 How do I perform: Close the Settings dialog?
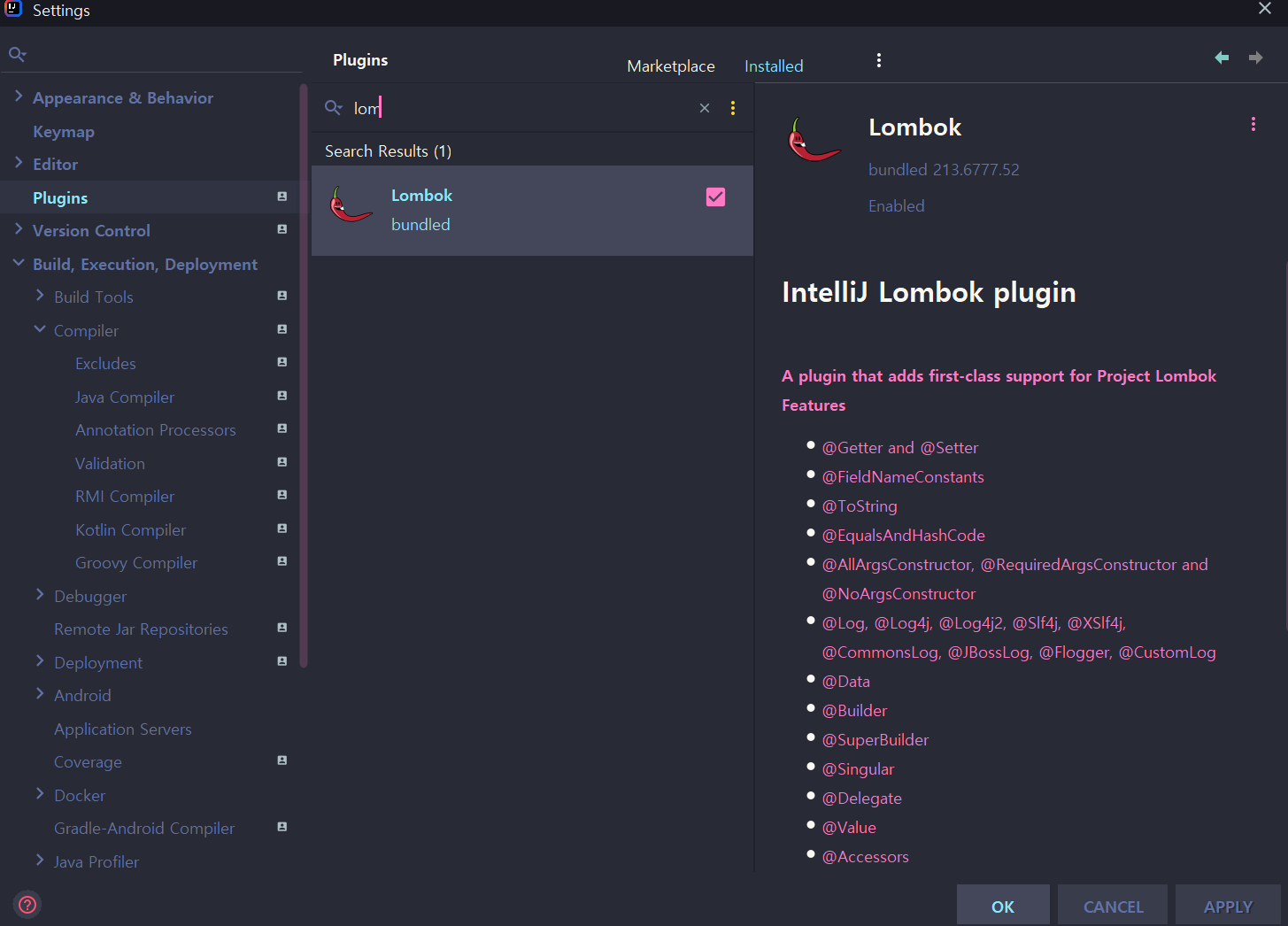pyautogui.click(x=1265, y=9)
